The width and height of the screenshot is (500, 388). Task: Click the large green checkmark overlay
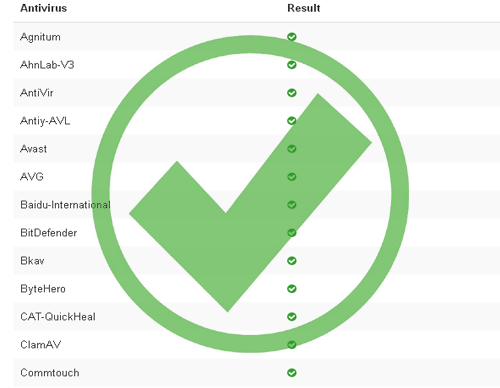coord(250,194)
